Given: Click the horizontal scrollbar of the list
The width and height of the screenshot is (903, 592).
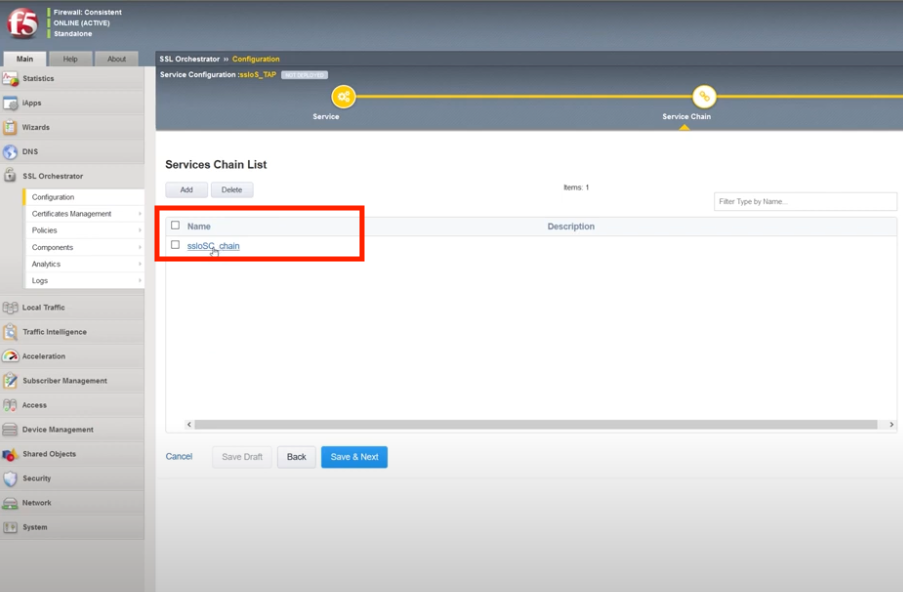Looking at the screenshot, I should click(x=536, y=424).
